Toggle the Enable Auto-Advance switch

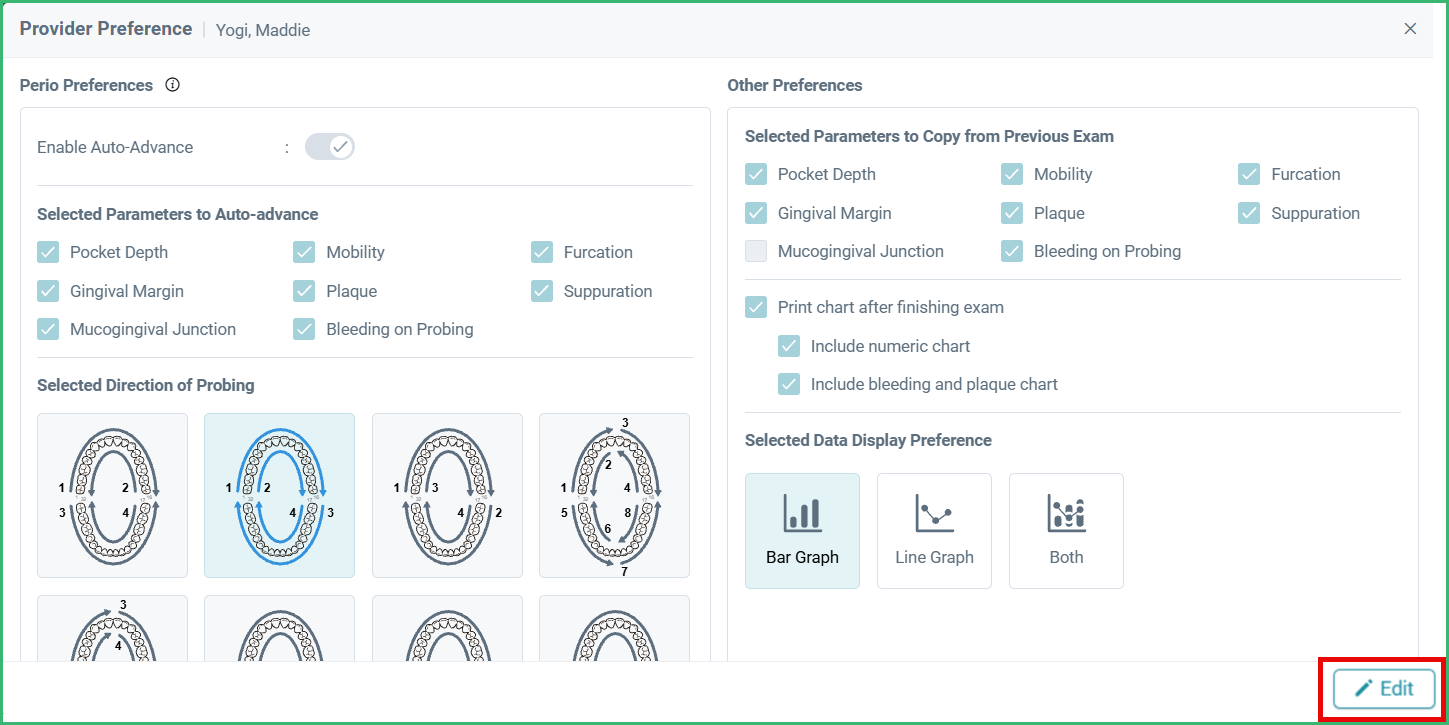pyautogui.click(x=330, y=146)
